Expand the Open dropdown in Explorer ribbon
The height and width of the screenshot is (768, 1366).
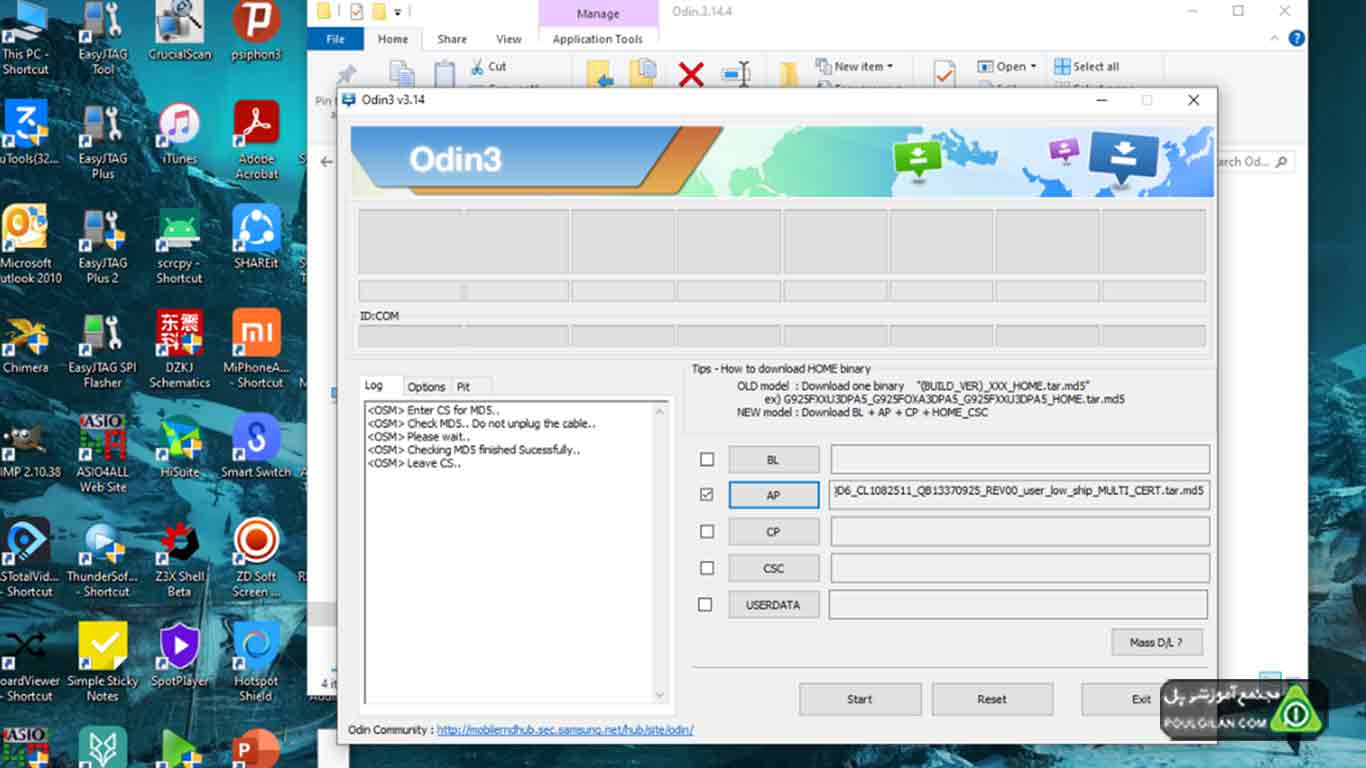click(x=1007, y=66)
